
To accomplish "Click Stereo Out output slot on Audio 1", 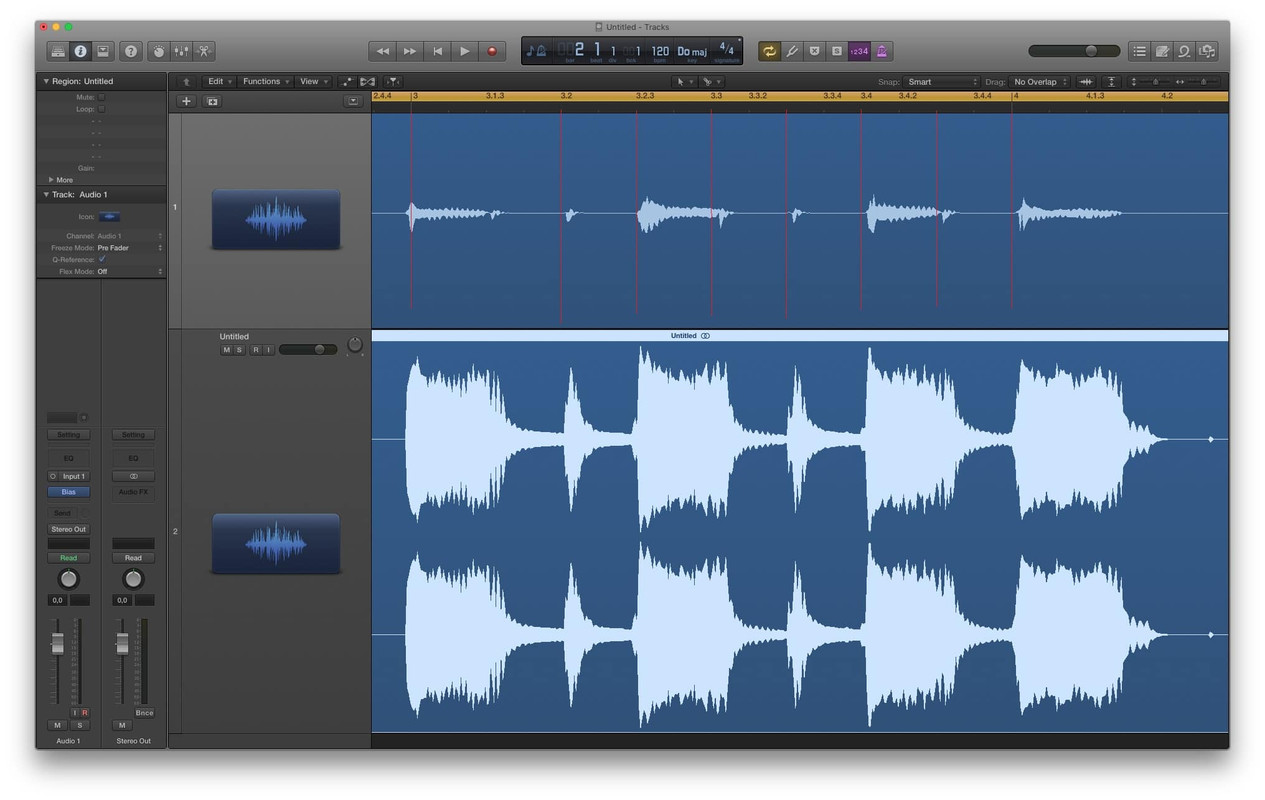I will [x=68, y=529].
